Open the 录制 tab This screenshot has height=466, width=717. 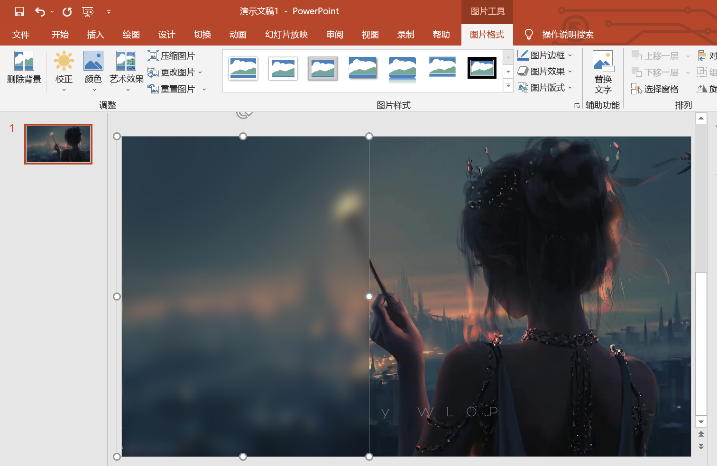coord(406,34)
